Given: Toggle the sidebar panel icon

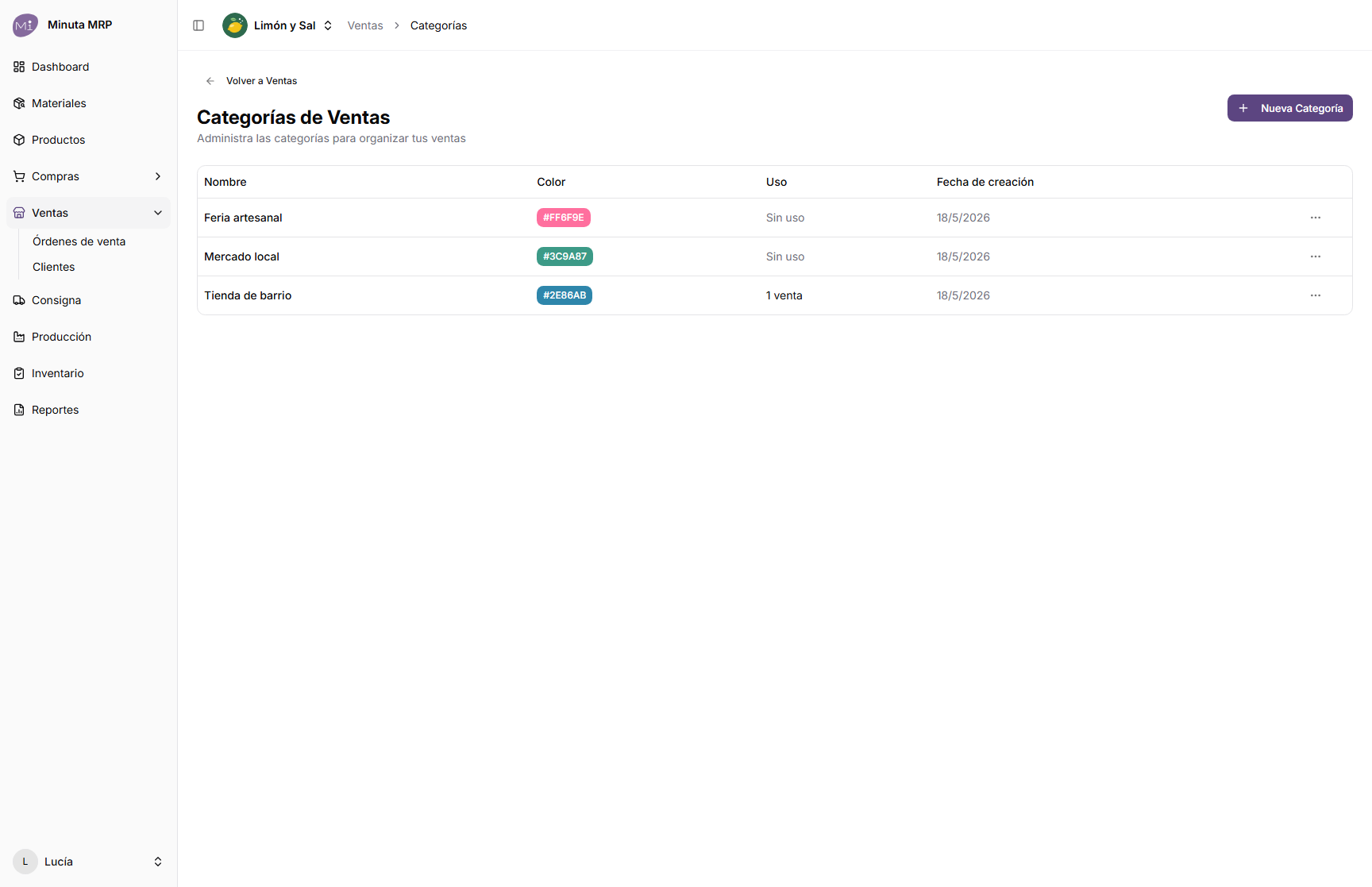Looking at the screenshot, I should click(198, 25).
